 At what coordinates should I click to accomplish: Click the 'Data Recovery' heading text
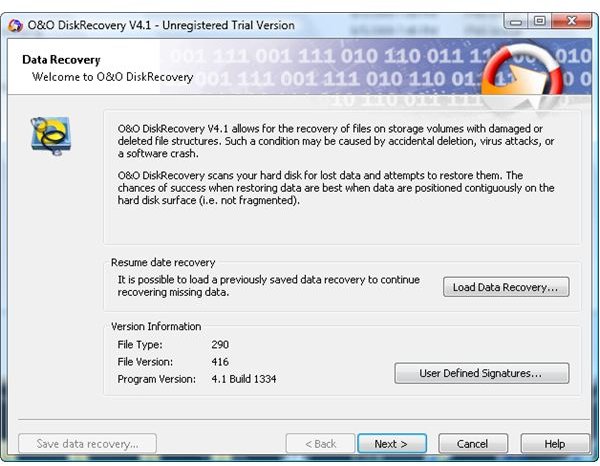click(61, 60)
